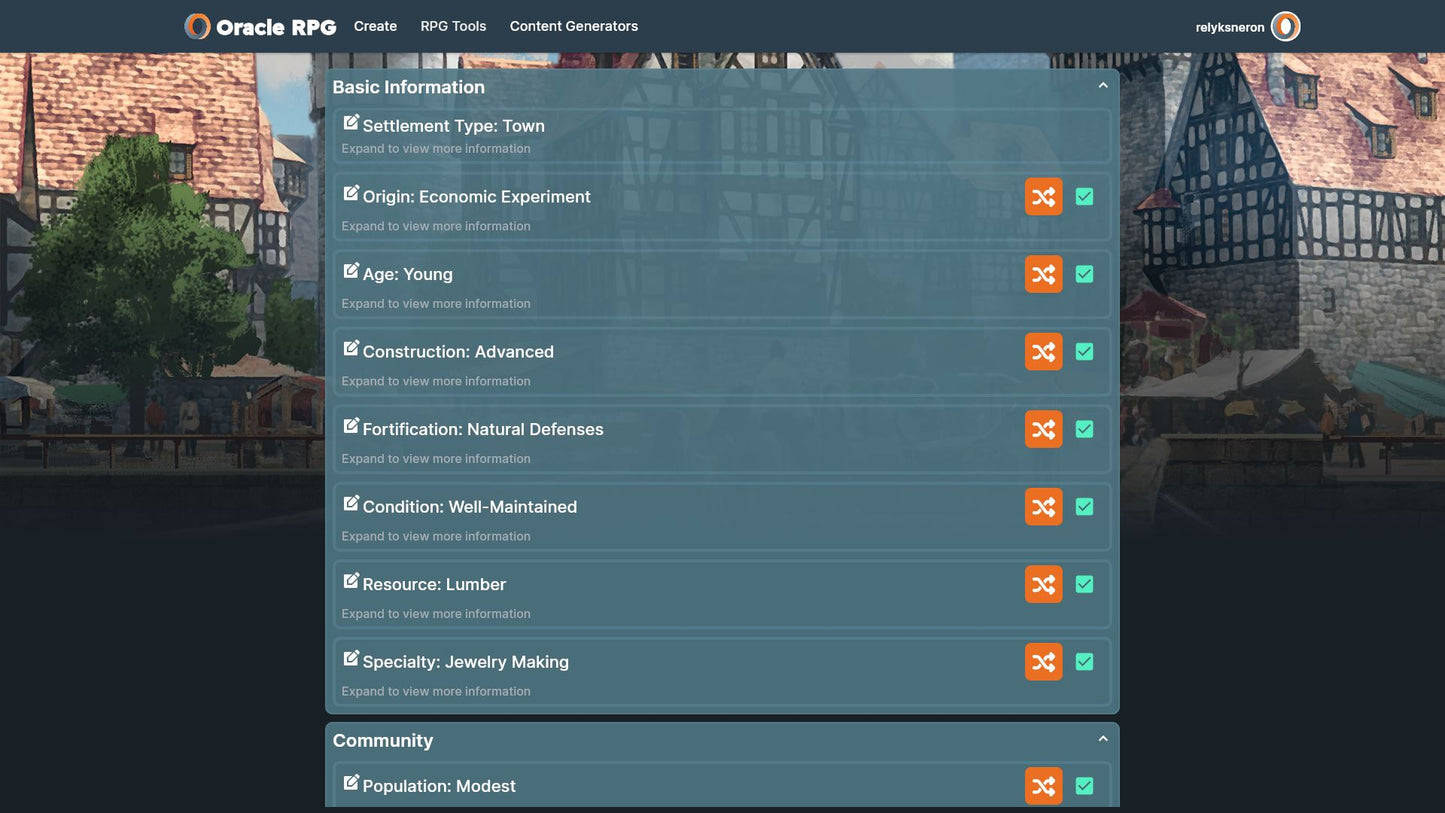This screenshot has height=813, width=1445.
Task: Click the relyksneron username
Action: pyautogui.click(x=1229, y=28)
